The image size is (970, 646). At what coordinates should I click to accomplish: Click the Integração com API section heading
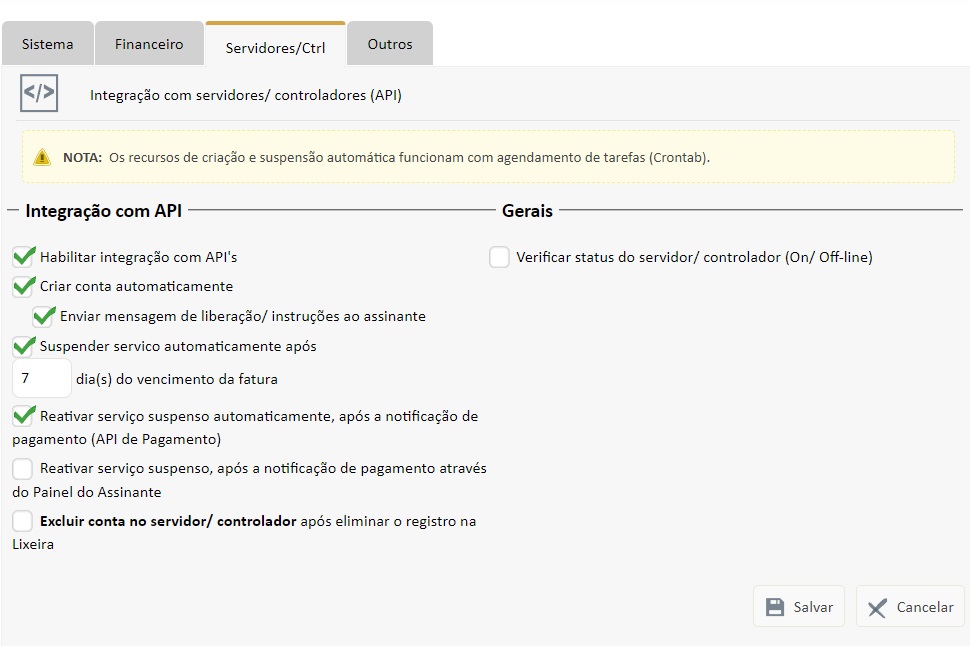(104, 211)
